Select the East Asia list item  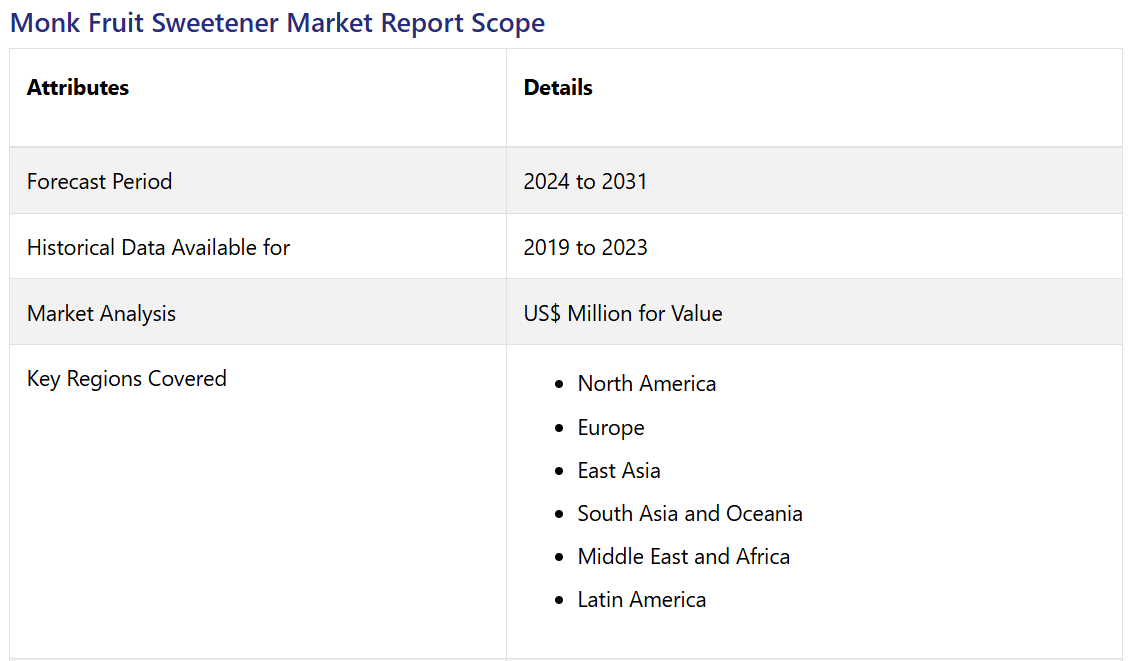coord(618,471)
